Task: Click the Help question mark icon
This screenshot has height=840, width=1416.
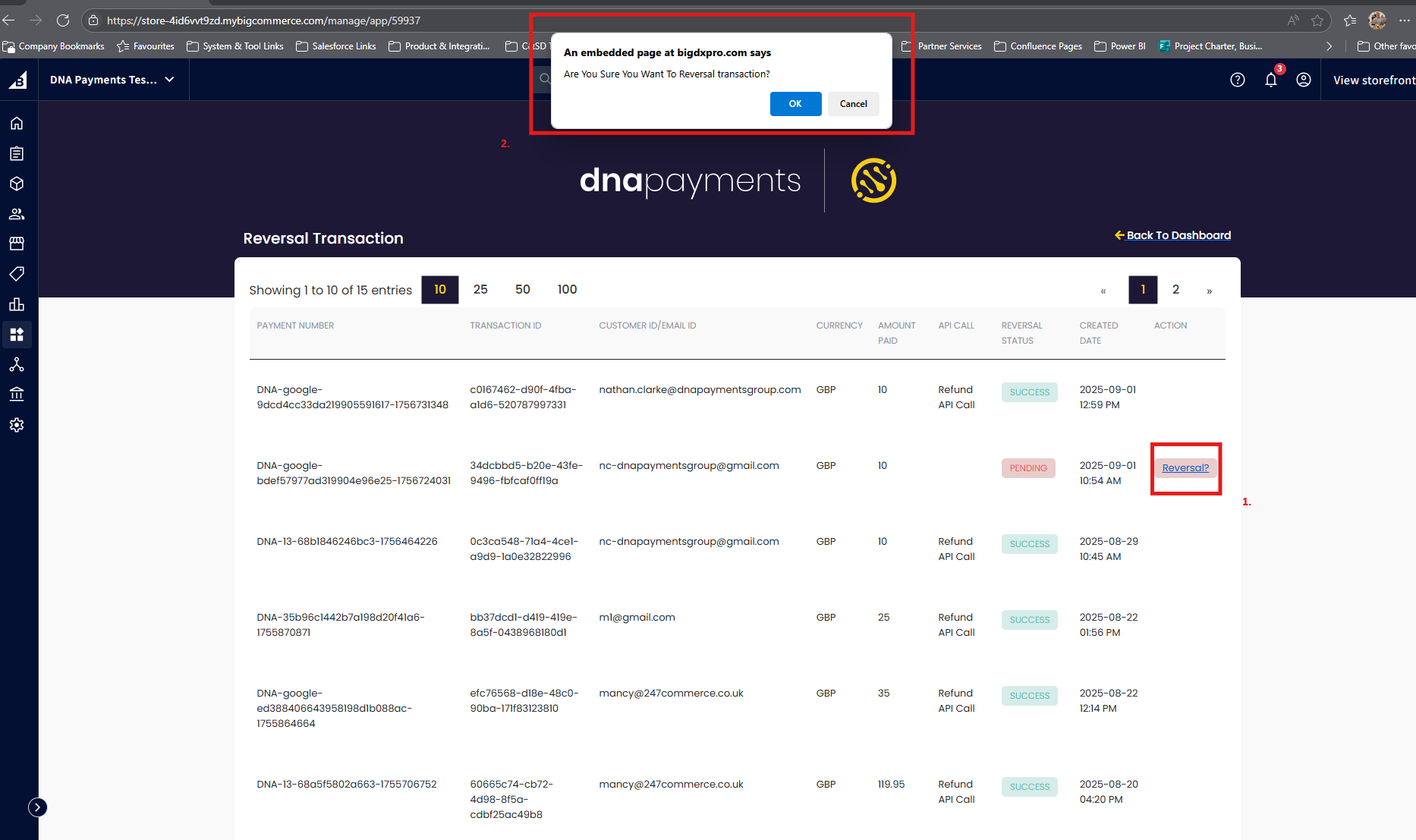Action: [1238, 80]
